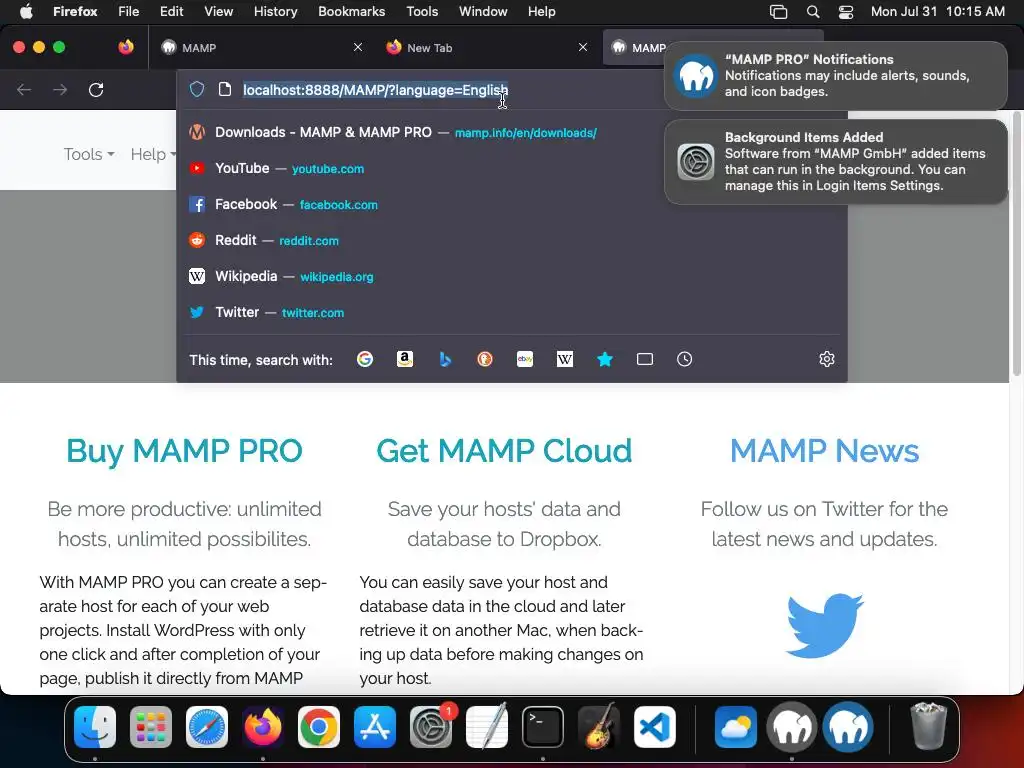Open Spotlight search in the menu bar
Image resolution: width=1024 pixels, height=768 pixels.
[x=813, y=11]
